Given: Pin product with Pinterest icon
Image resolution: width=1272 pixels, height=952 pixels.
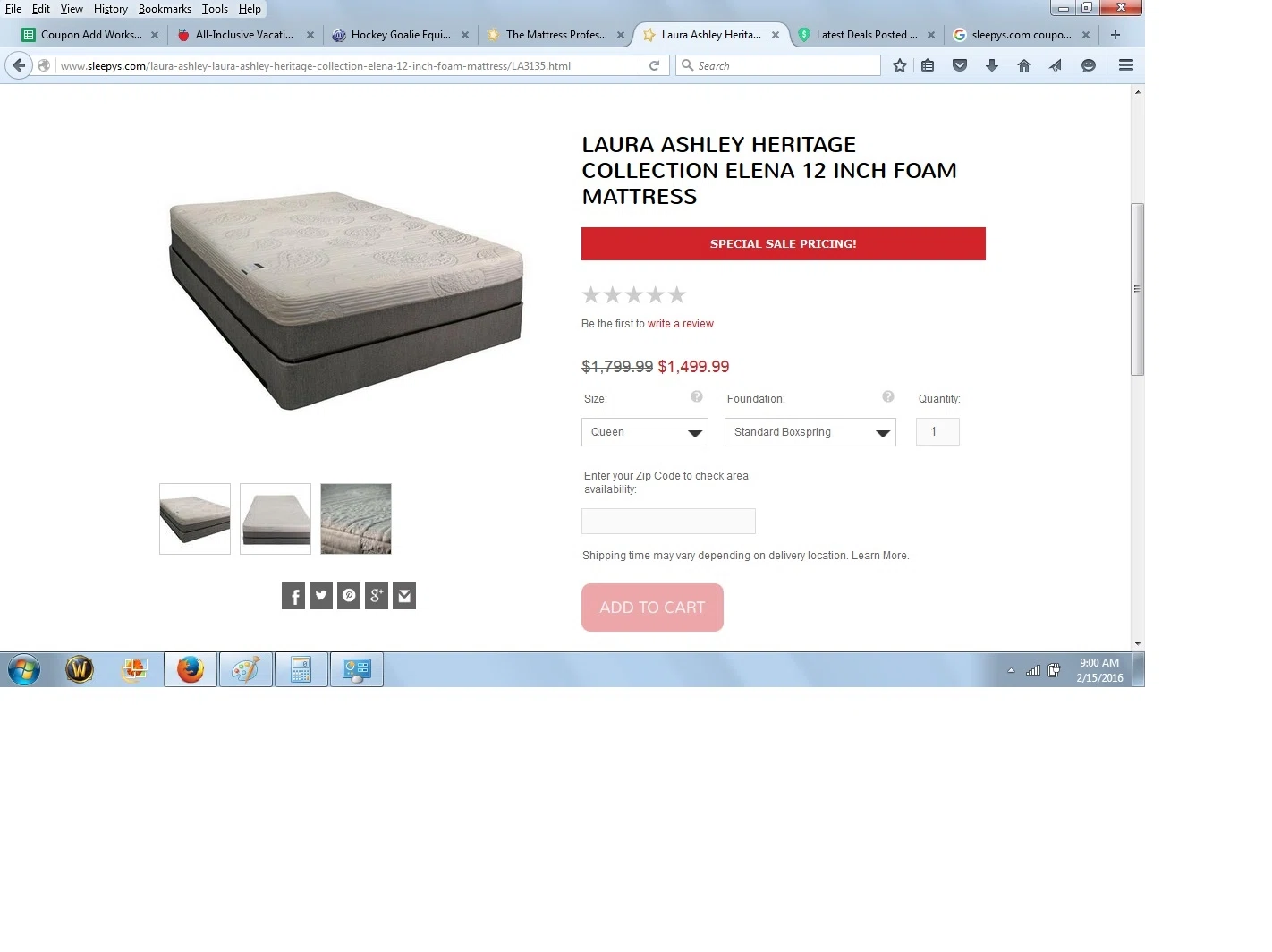Looking at the screenshot, I should [349, 596].
